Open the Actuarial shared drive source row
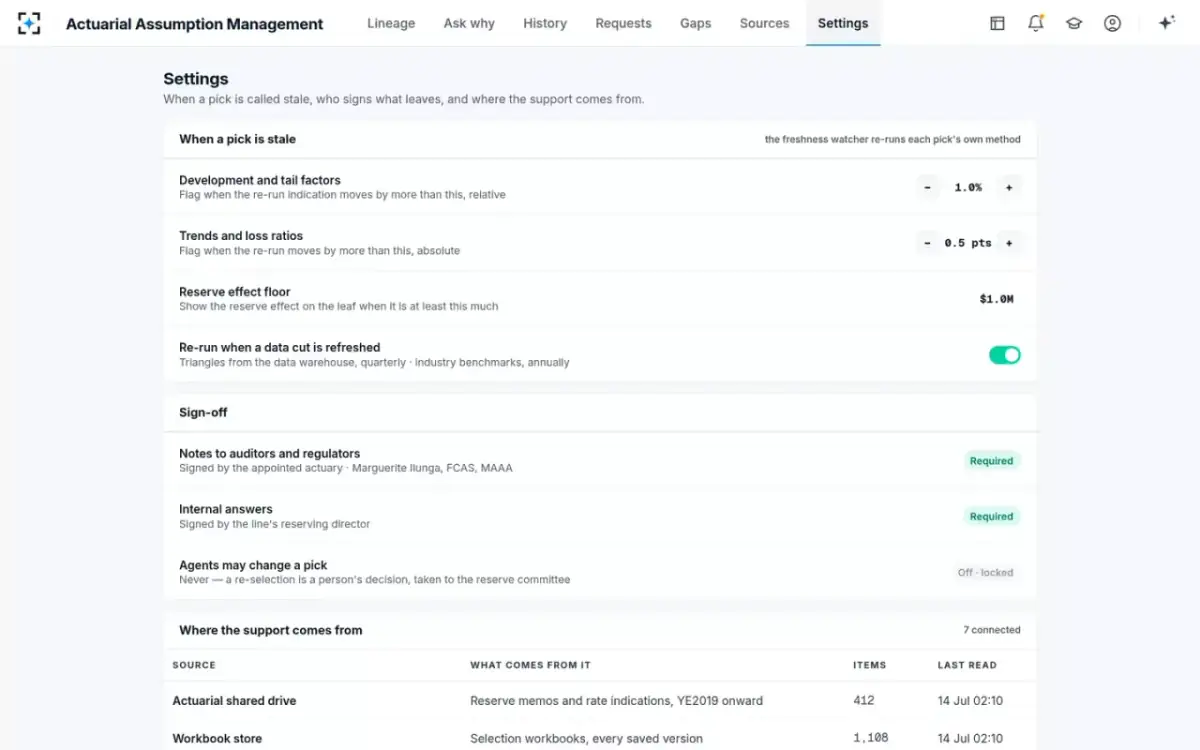 click(x=600, y=701)
